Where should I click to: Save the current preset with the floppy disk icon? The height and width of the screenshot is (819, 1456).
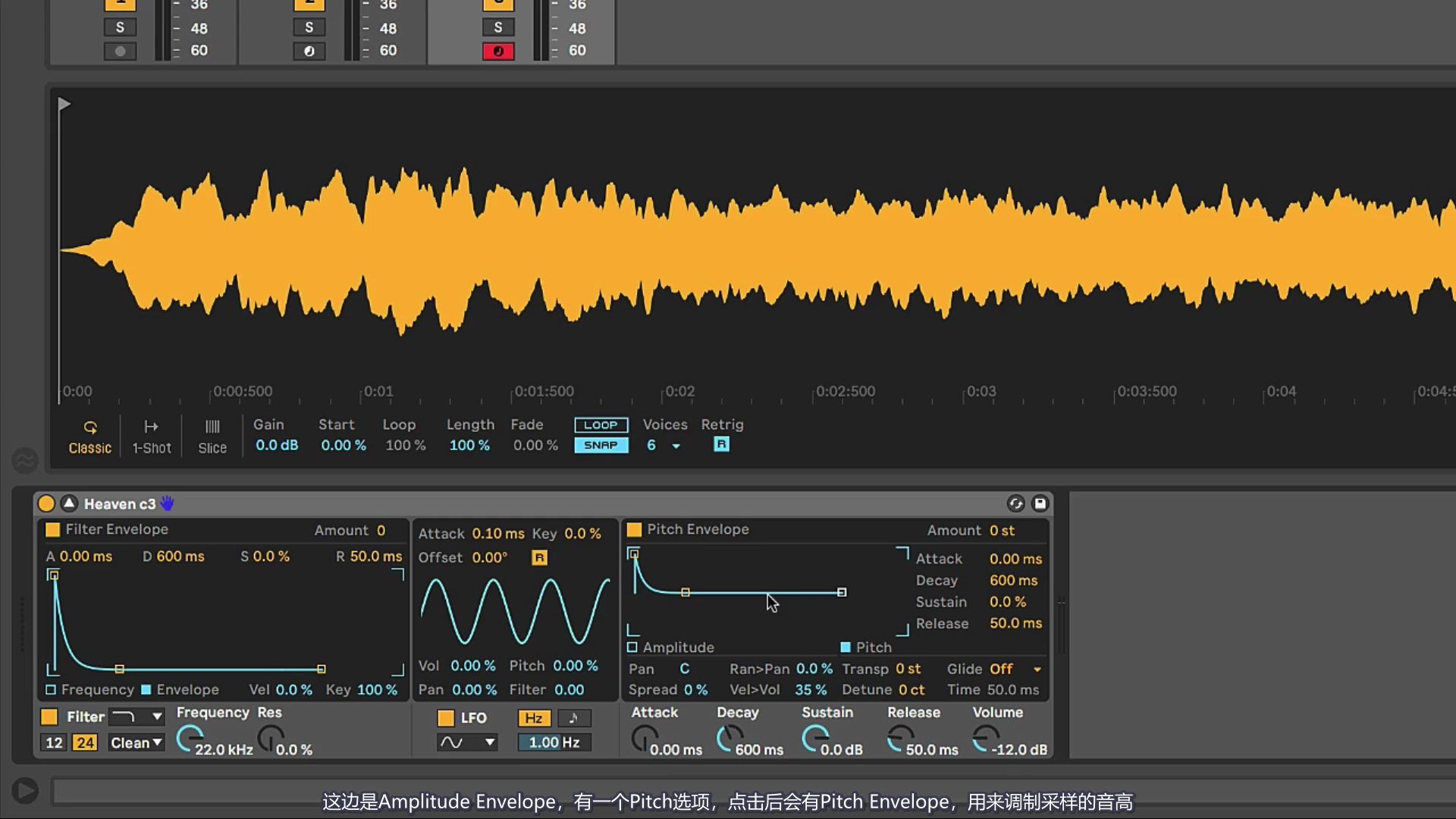coord(1040,503)
